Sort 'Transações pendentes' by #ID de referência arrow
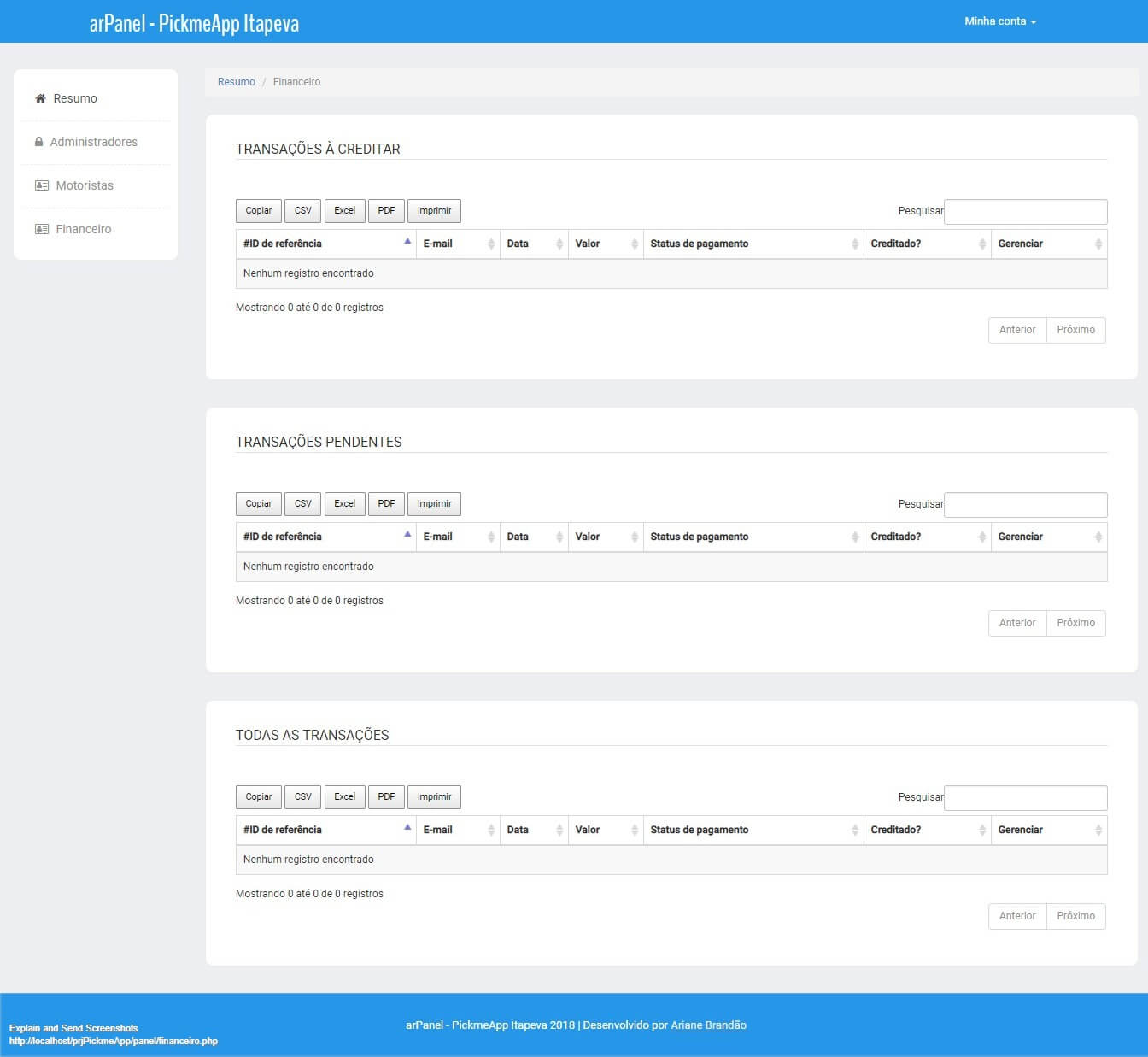 point(407,535)
